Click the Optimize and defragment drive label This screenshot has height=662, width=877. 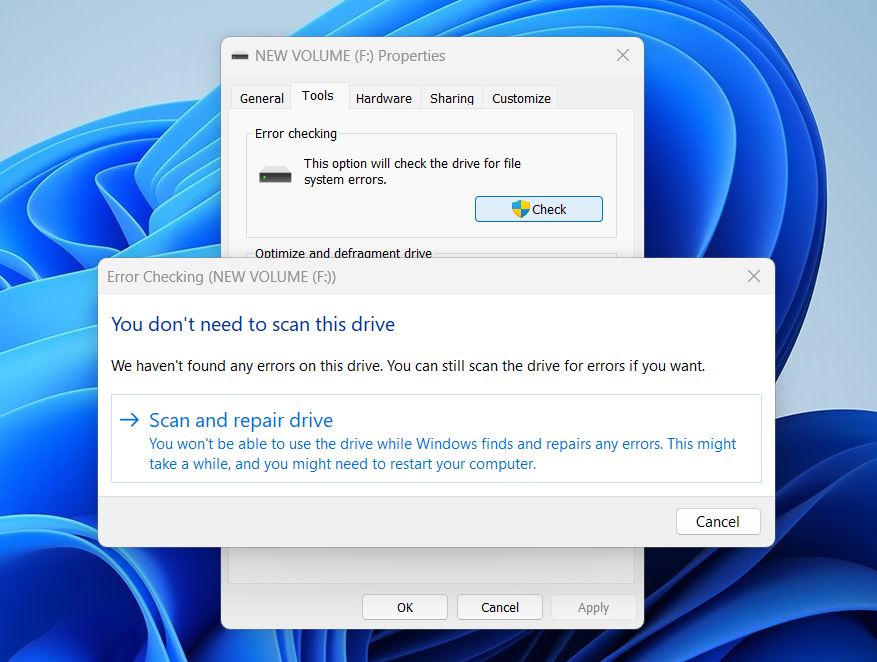pos(343,253)
